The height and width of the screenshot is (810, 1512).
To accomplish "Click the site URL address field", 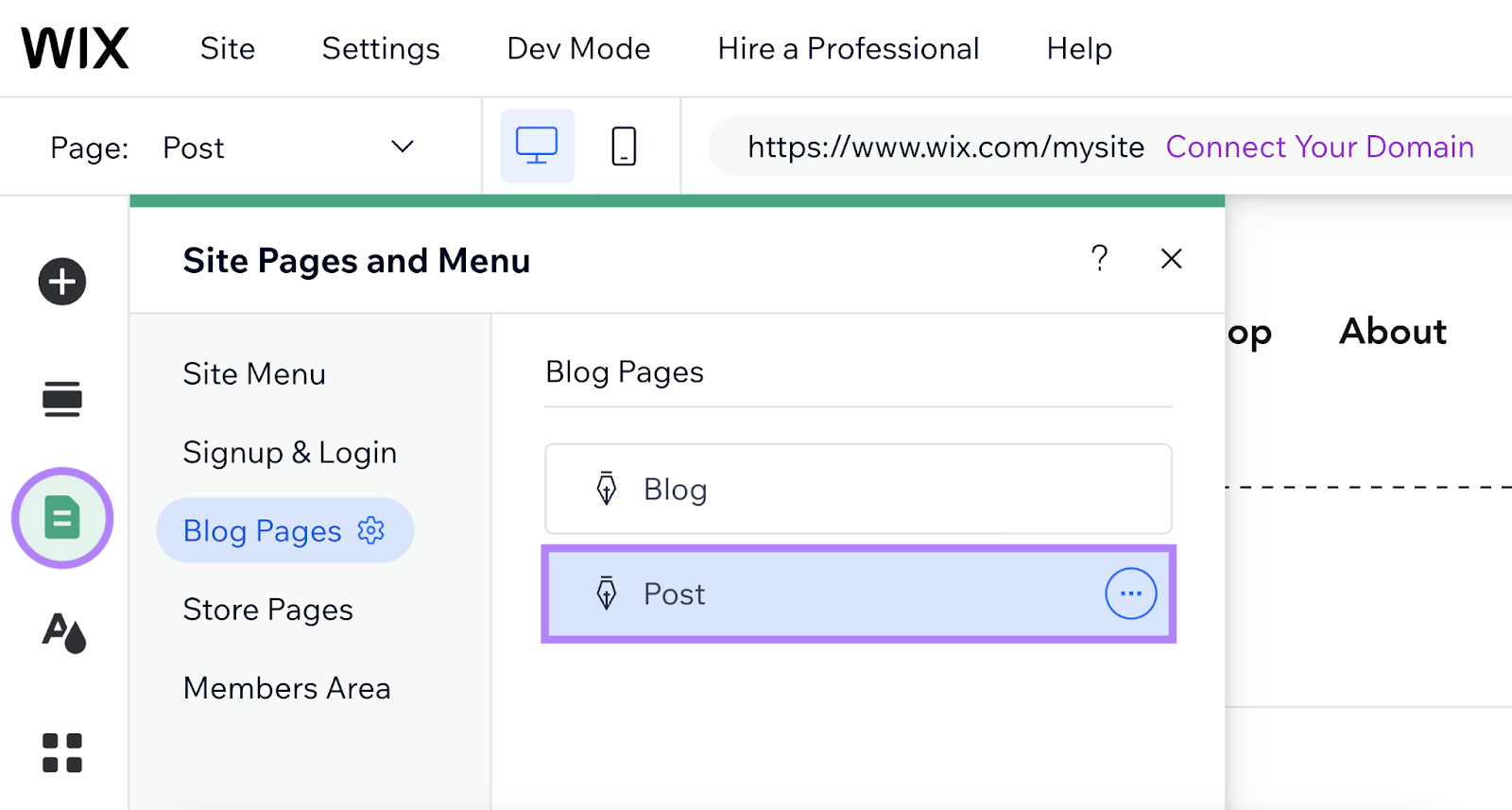I will [x=945, y=146].
